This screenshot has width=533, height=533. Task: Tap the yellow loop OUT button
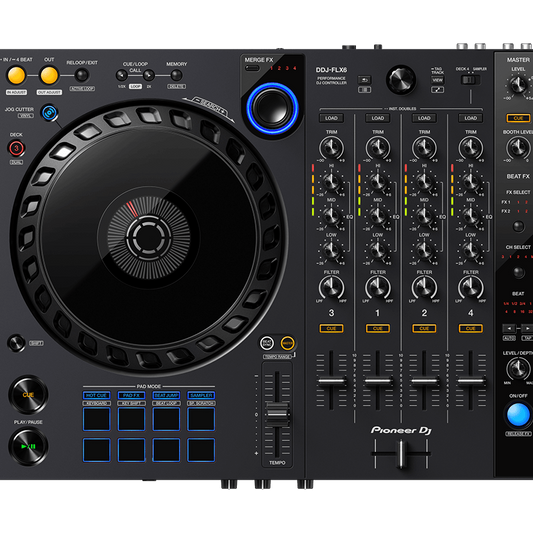(49, 75)
